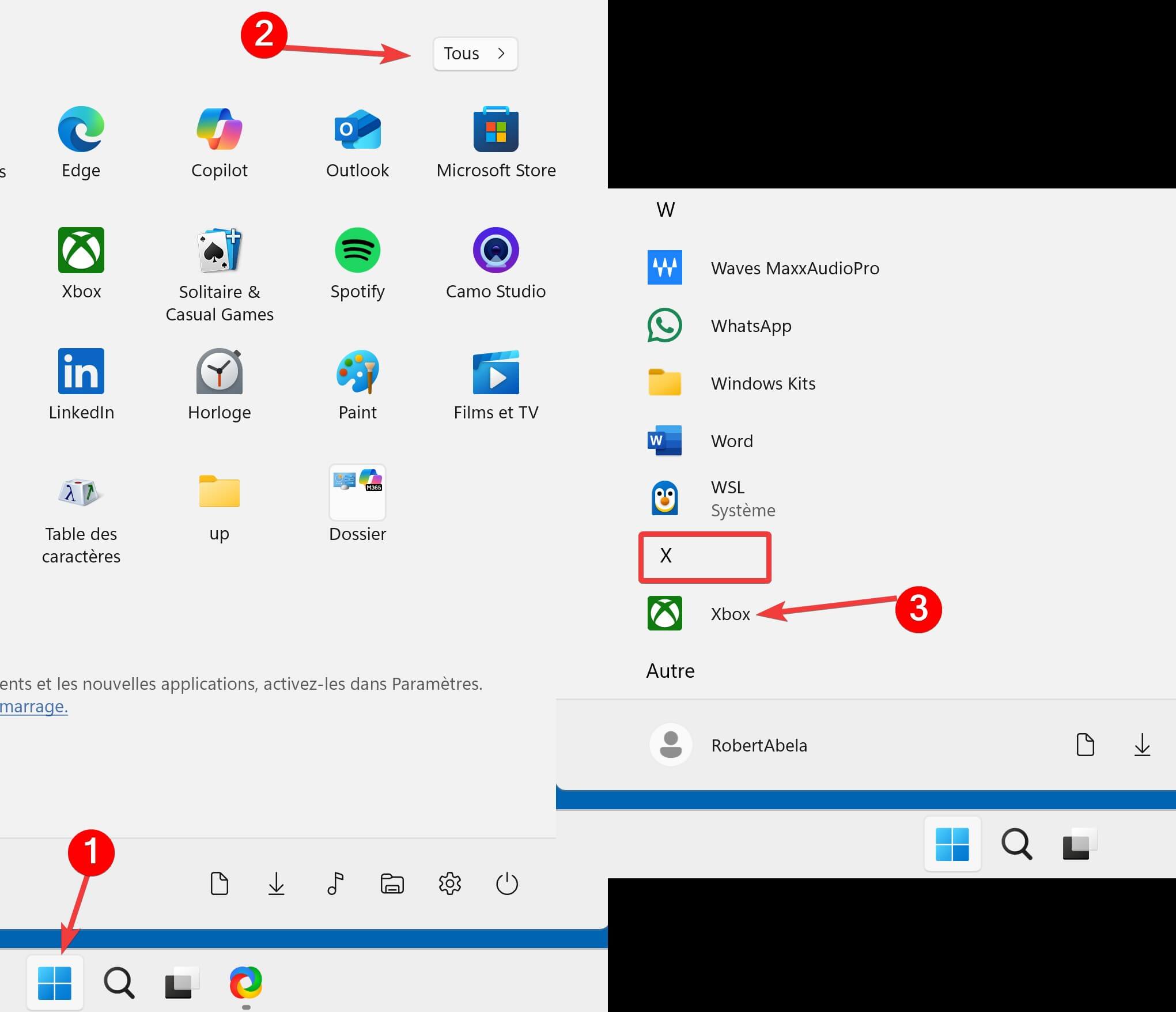This screenshot has width=1176, height=1012.
Task: Launch Copilot from pinned apps
Action: pyautogui.click(x=219, y=143)
